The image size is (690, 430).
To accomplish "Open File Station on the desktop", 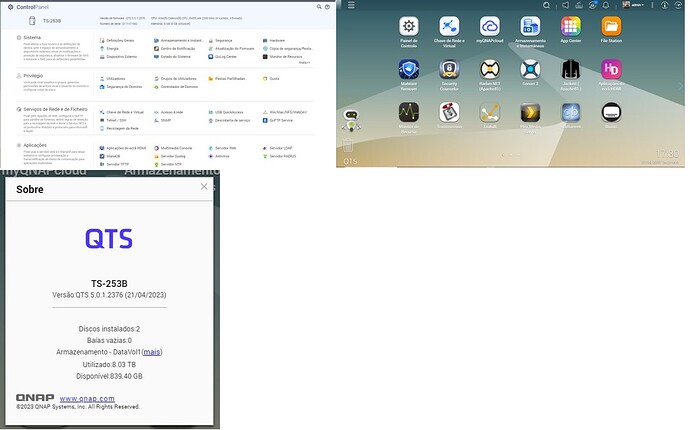I will (x=611, y=26).
